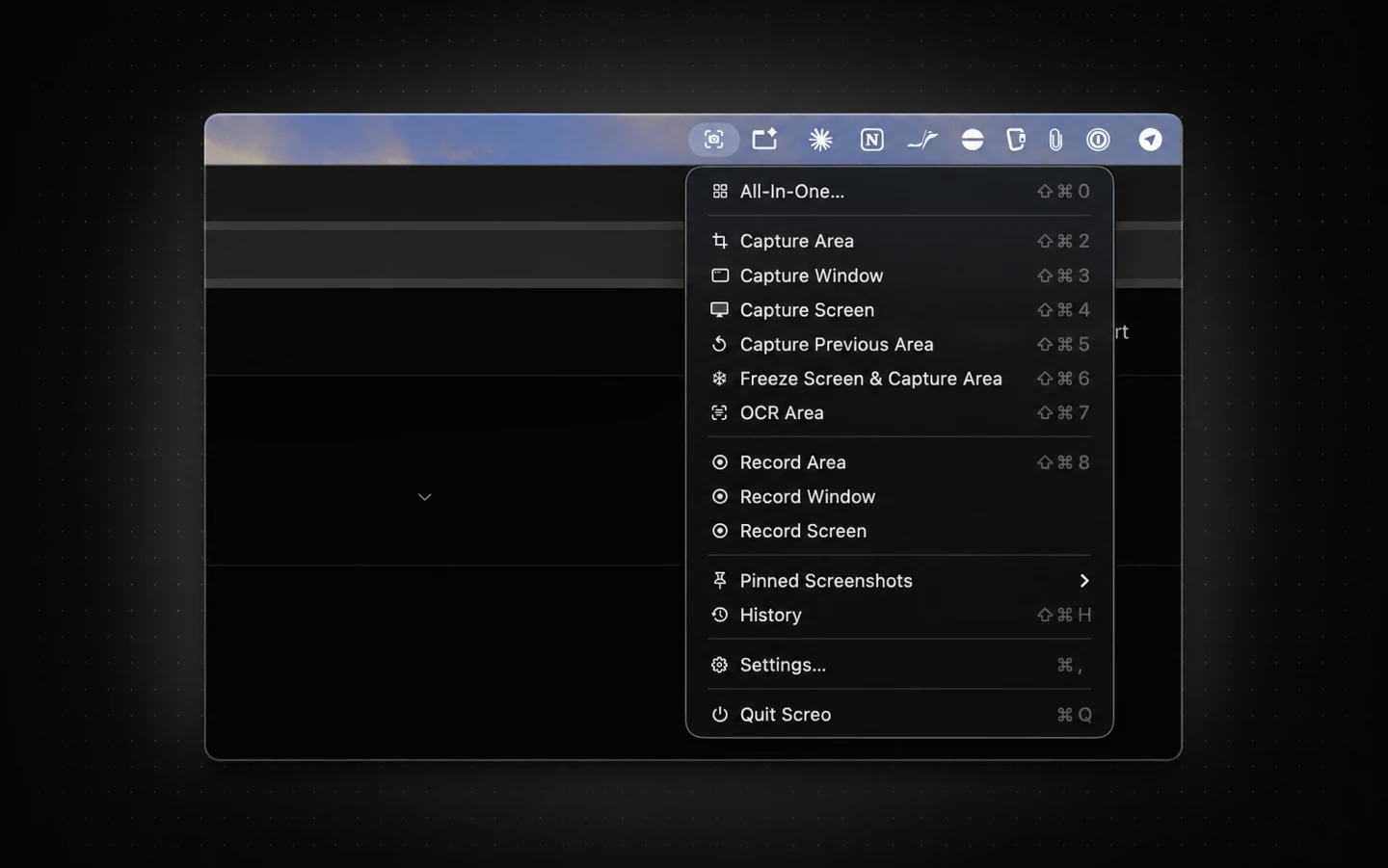Click the bird-shaped menu bar icon
The height and width of the screenshot is (868, 1388).
click(x=922, y=140)
